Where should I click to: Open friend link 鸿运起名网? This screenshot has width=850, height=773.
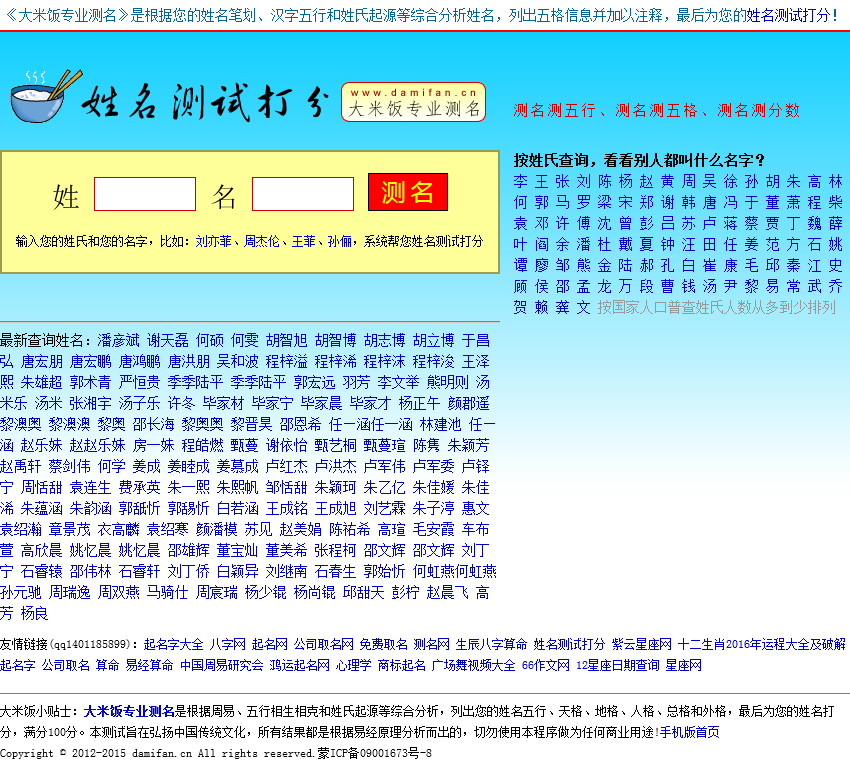coord(300,665)
